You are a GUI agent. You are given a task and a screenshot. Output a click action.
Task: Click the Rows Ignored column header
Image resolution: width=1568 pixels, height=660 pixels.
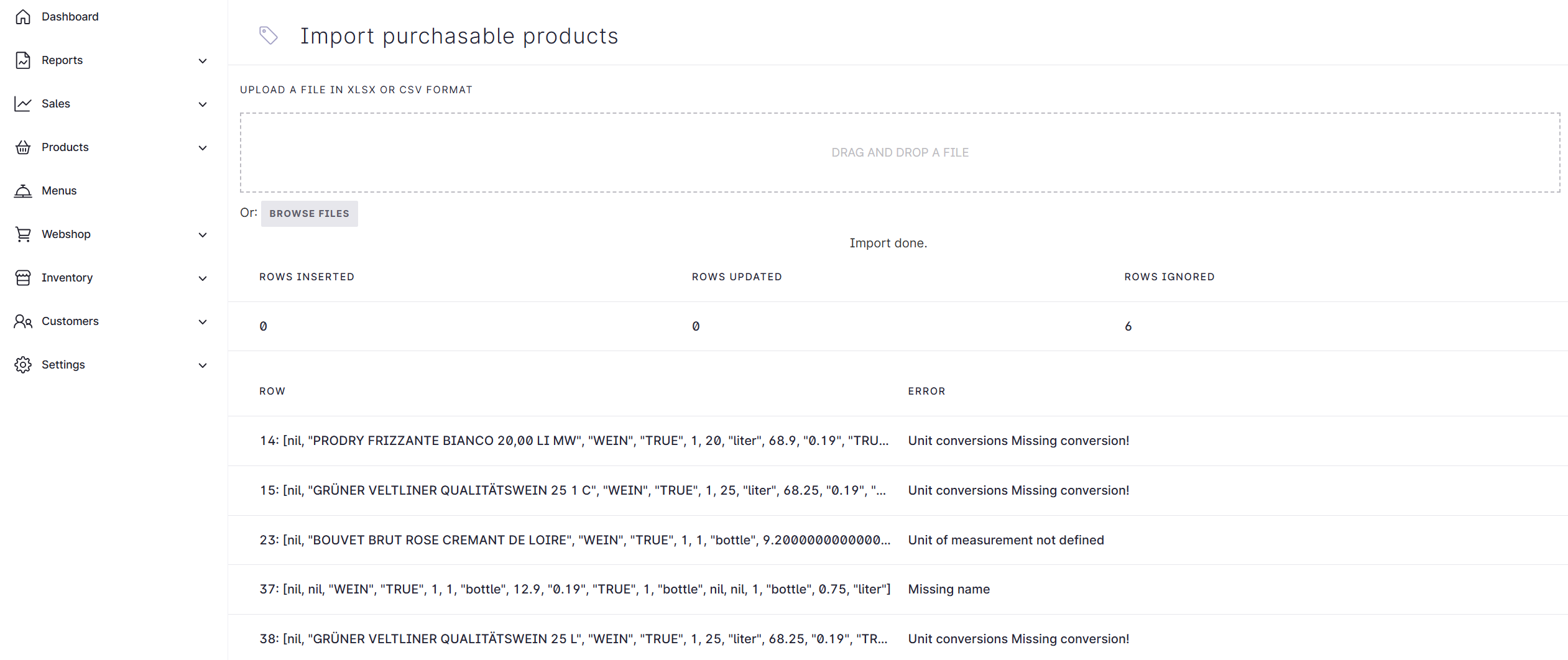(x=1169, y=277)
